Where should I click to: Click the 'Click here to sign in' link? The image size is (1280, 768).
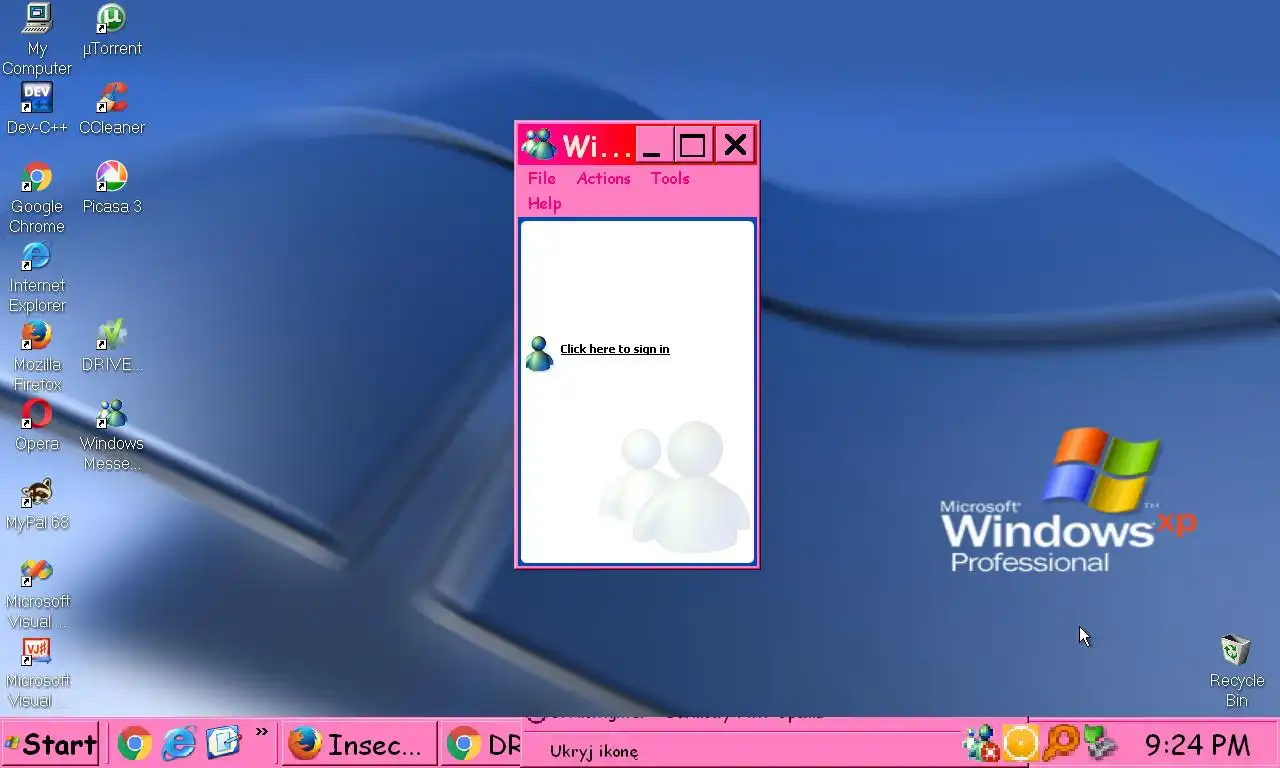pyautogui.click(x=615, y=349)
